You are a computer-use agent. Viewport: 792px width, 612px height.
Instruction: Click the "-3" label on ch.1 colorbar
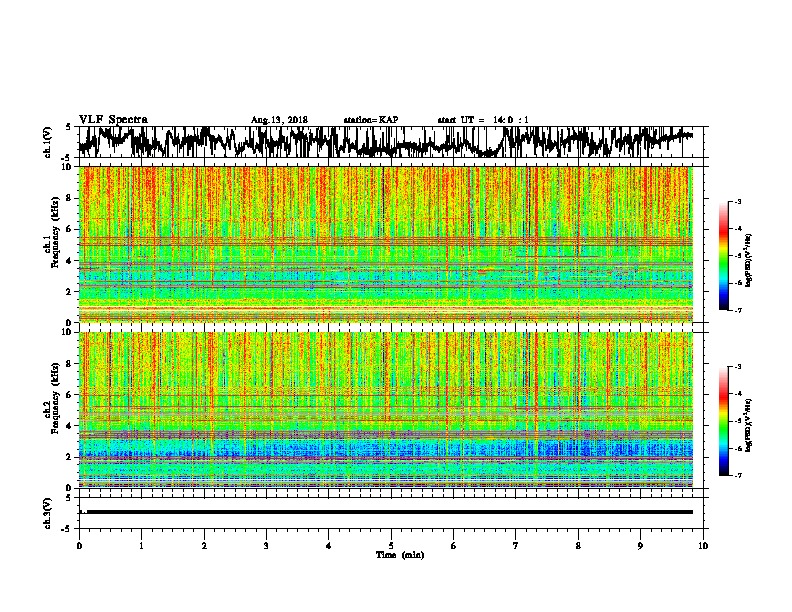737,202
